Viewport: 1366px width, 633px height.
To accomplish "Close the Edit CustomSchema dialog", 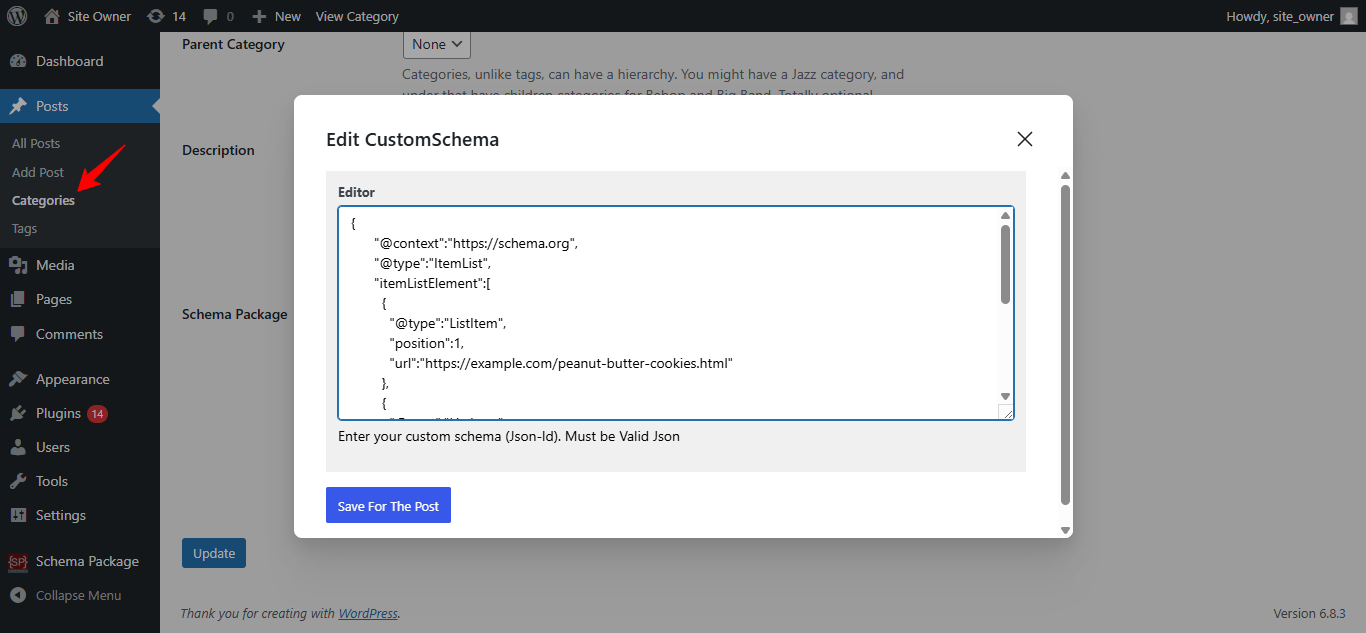I will tap(1024, 139).
